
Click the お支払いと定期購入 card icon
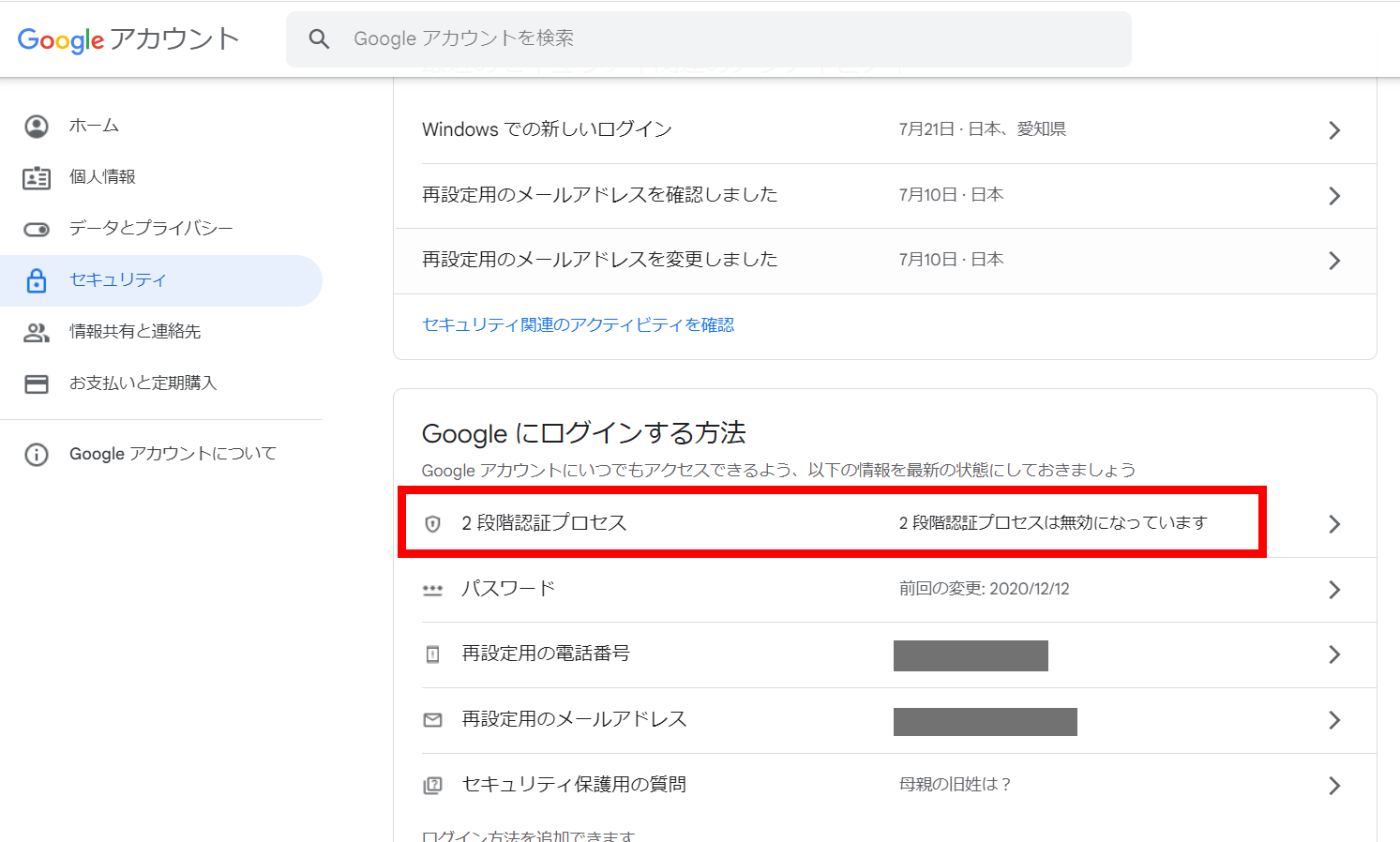(37, 383)
